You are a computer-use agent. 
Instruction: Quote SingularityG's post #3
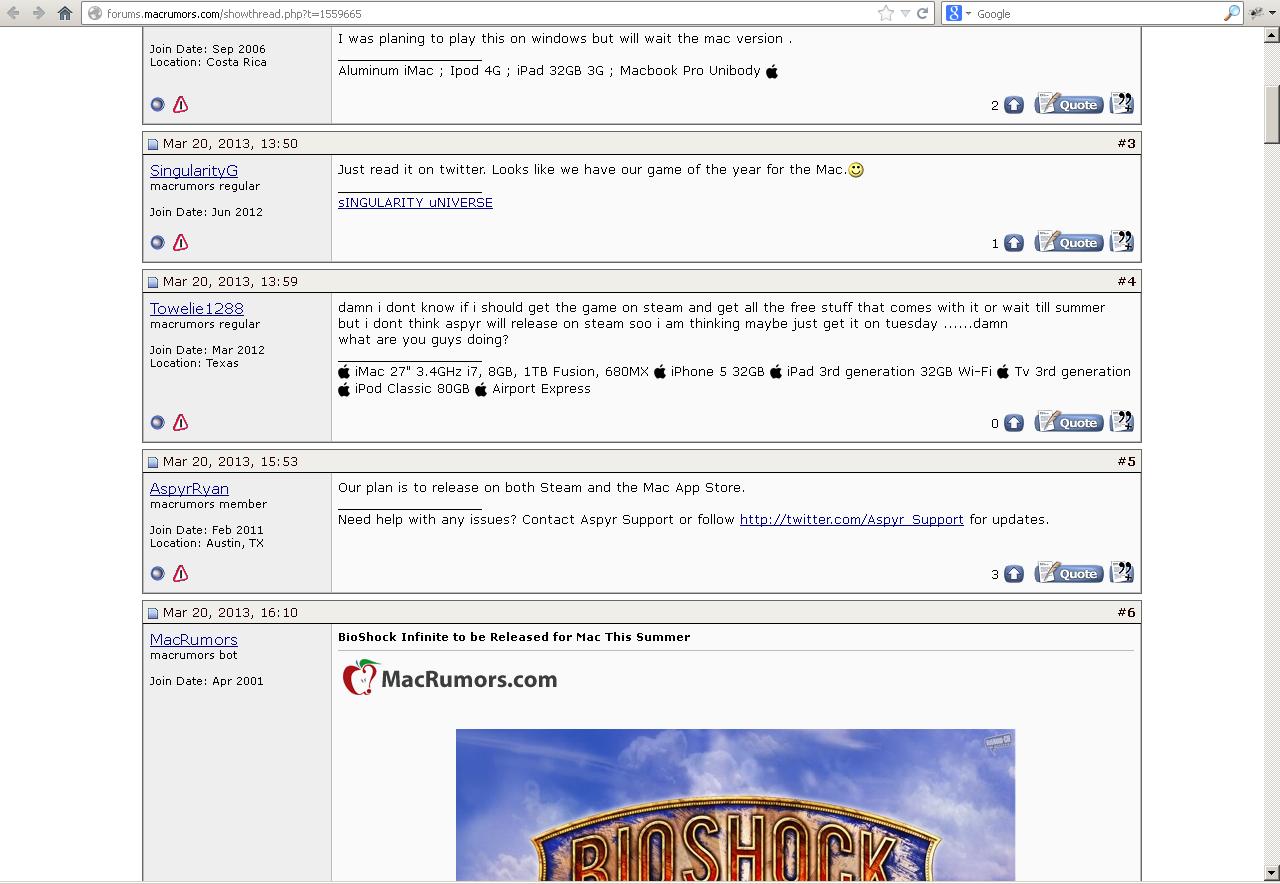(1069, 242)
